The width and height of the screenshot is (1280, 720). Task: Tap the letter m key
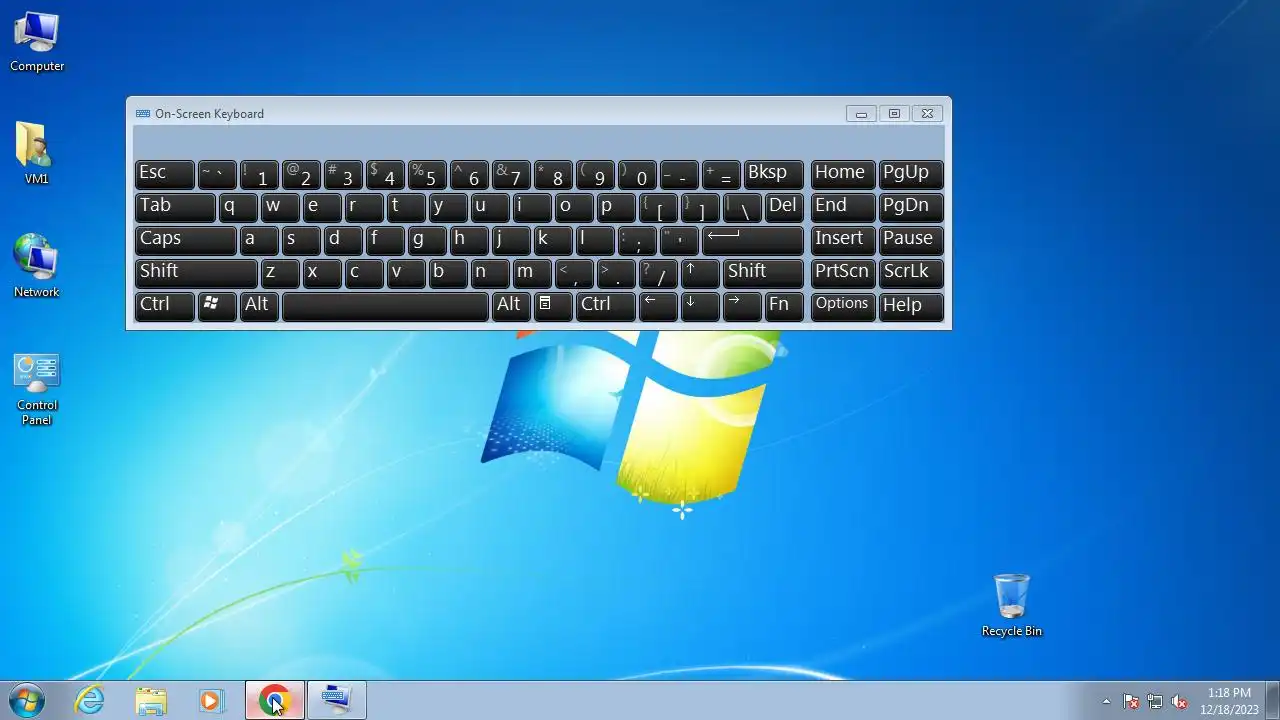click(x=532, y=273)
